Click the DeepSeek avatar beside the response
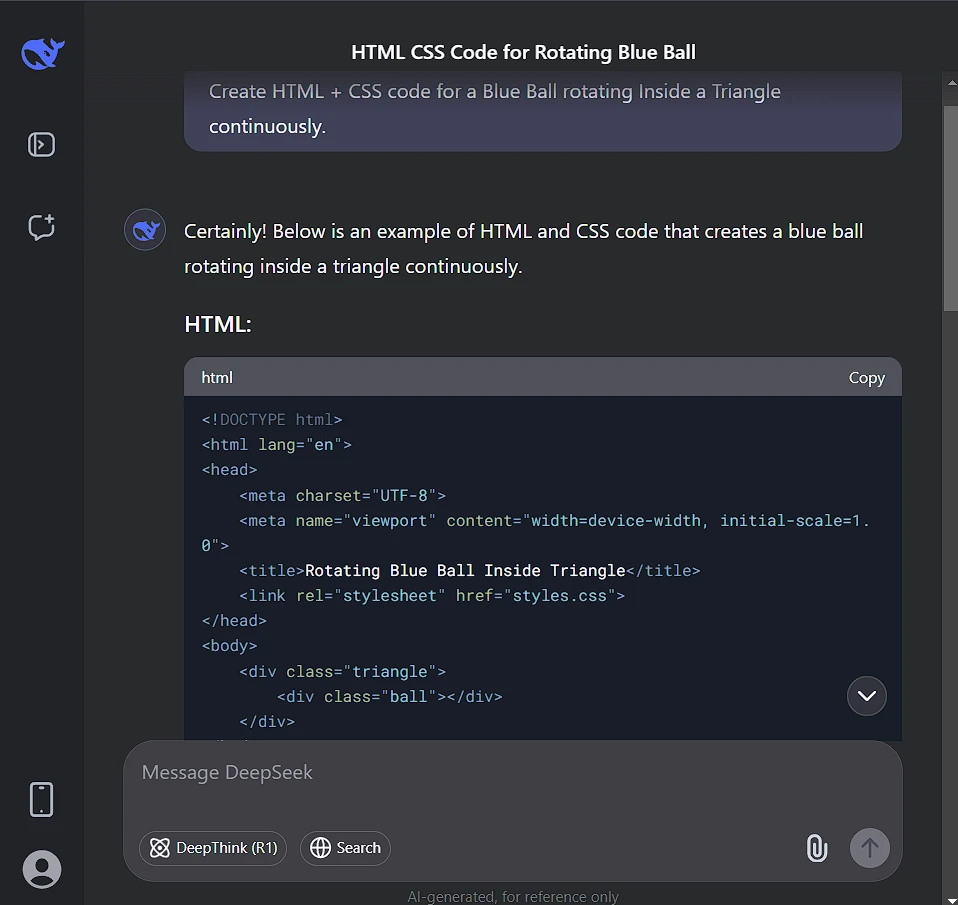 [145, 230]
